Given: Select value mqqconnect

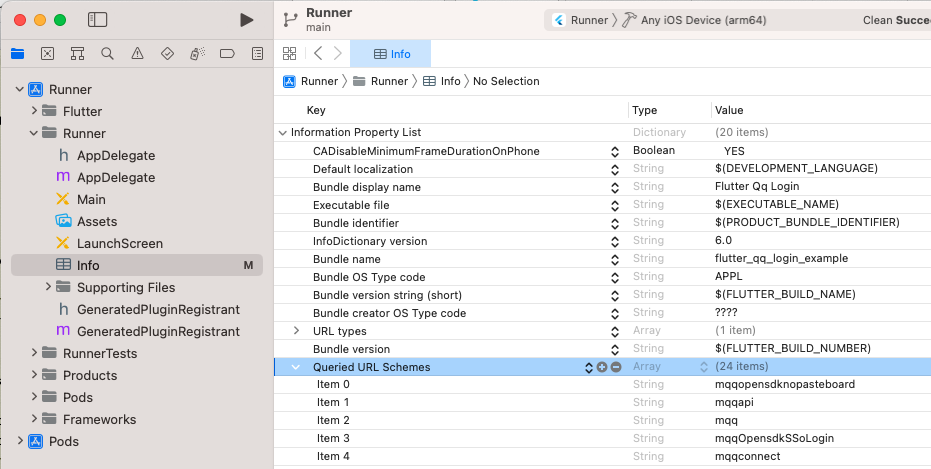Looking at the screenshot, I should [x=748, y=457].
